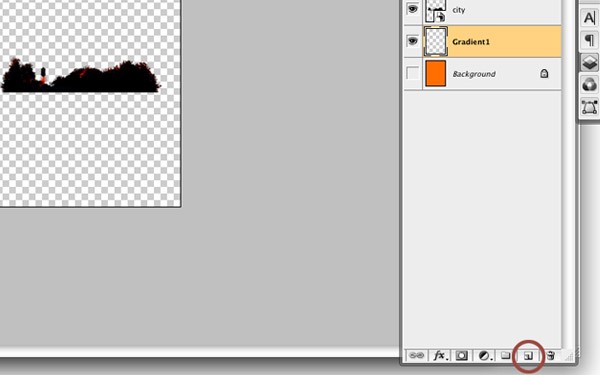Click the Background layer lock icon
Image resolution: width=600 pixels, height=375 pixels.
point(544,73)
